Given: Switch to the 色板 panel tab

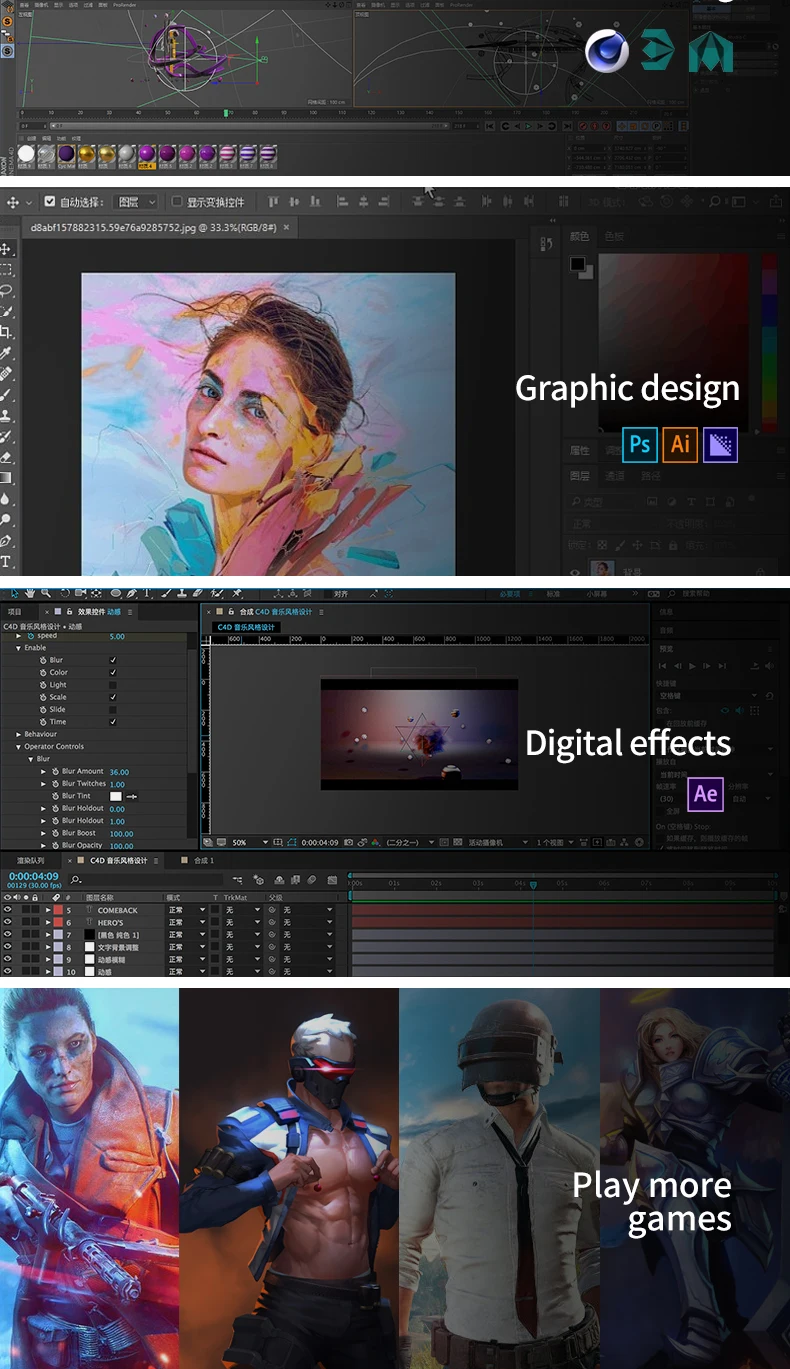Looking at the screenshot, I should click(614, 236).
